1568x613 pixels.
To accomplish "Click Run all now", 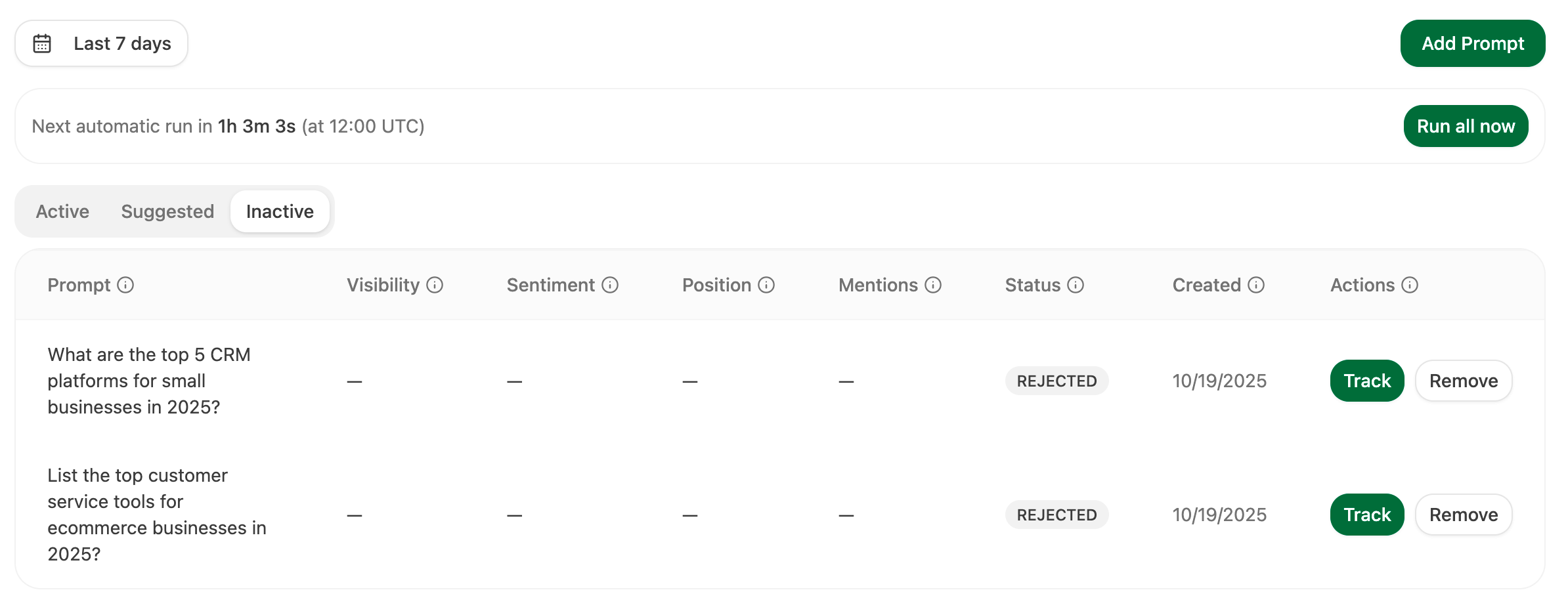I will point(1466,125).
